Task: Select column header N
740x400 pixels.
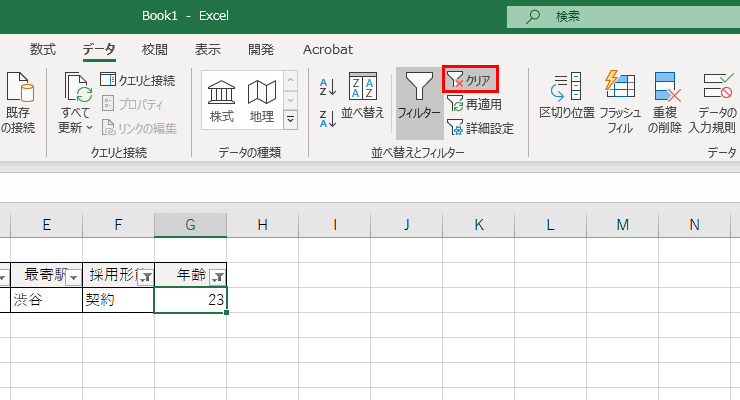Action: click(x=694, y=225)
